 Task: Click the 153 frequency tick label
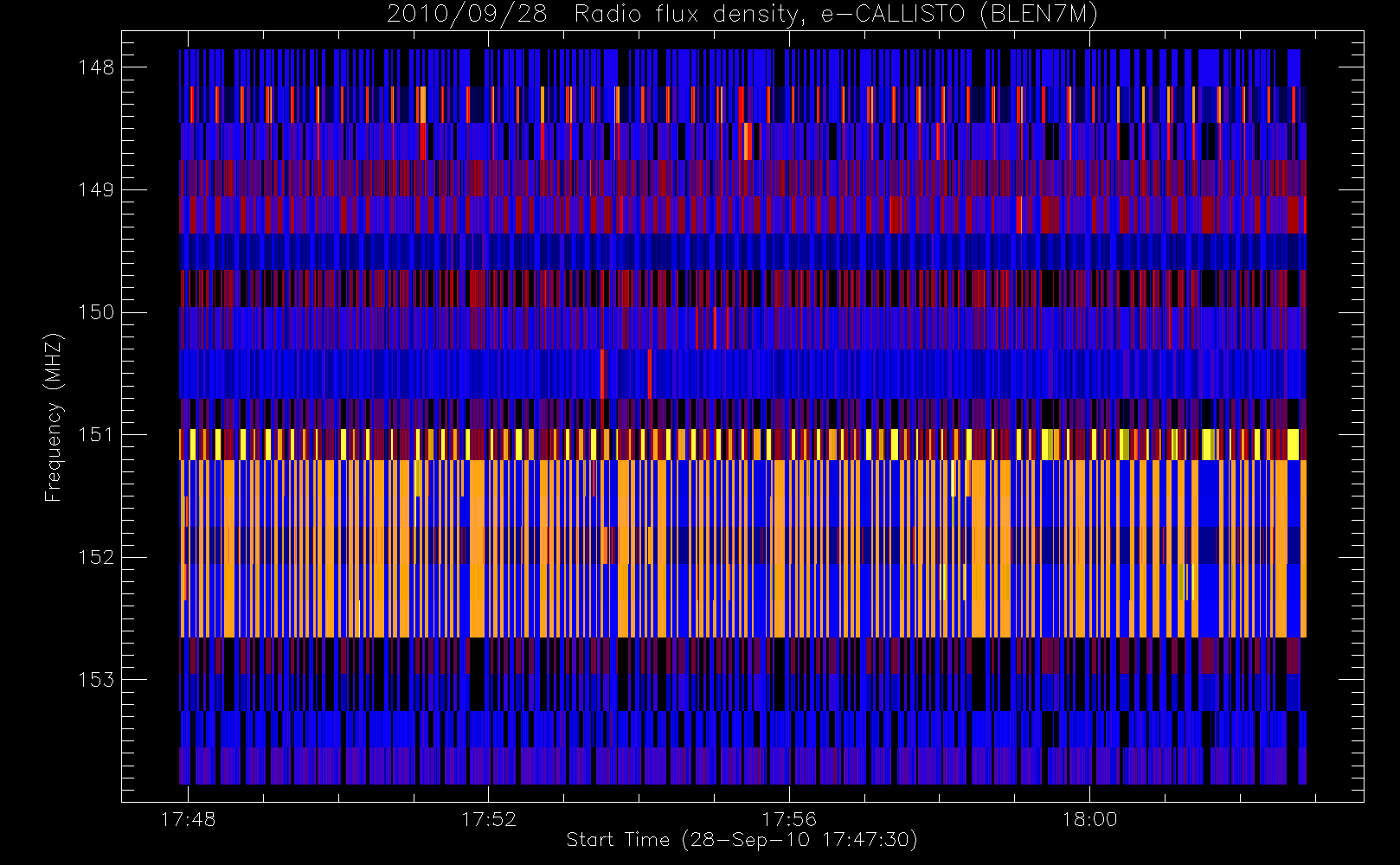coord(96,679)
